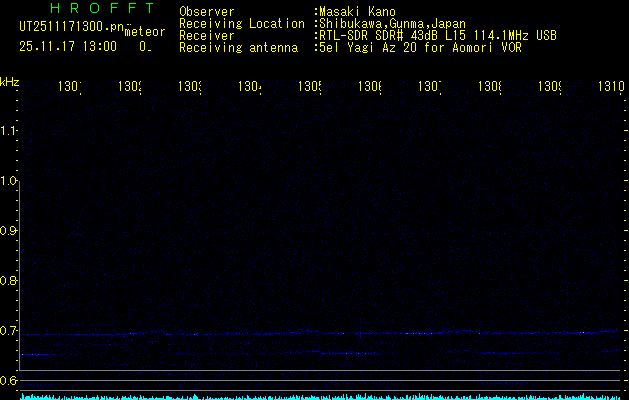The height and width of the screenshot is (400, 629).
Task: Click the 1.1 kHz frequency tick
Action: tap(10, 131)
